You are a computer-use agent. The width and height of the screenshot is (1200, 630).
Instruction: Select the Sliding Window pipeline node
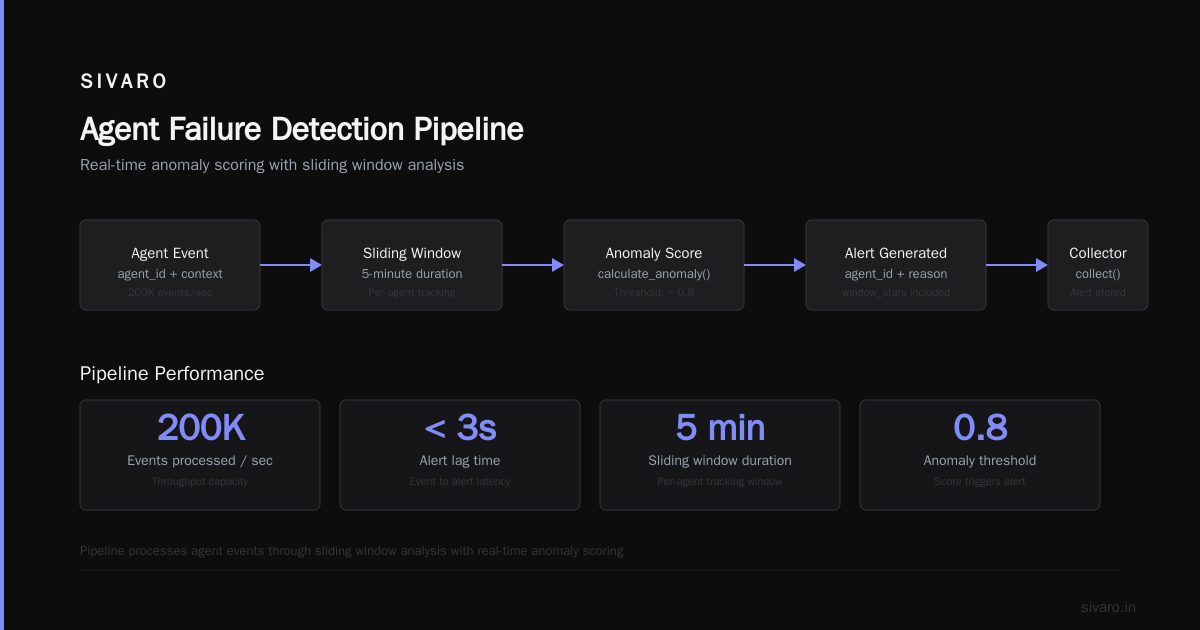pos(412,265)
